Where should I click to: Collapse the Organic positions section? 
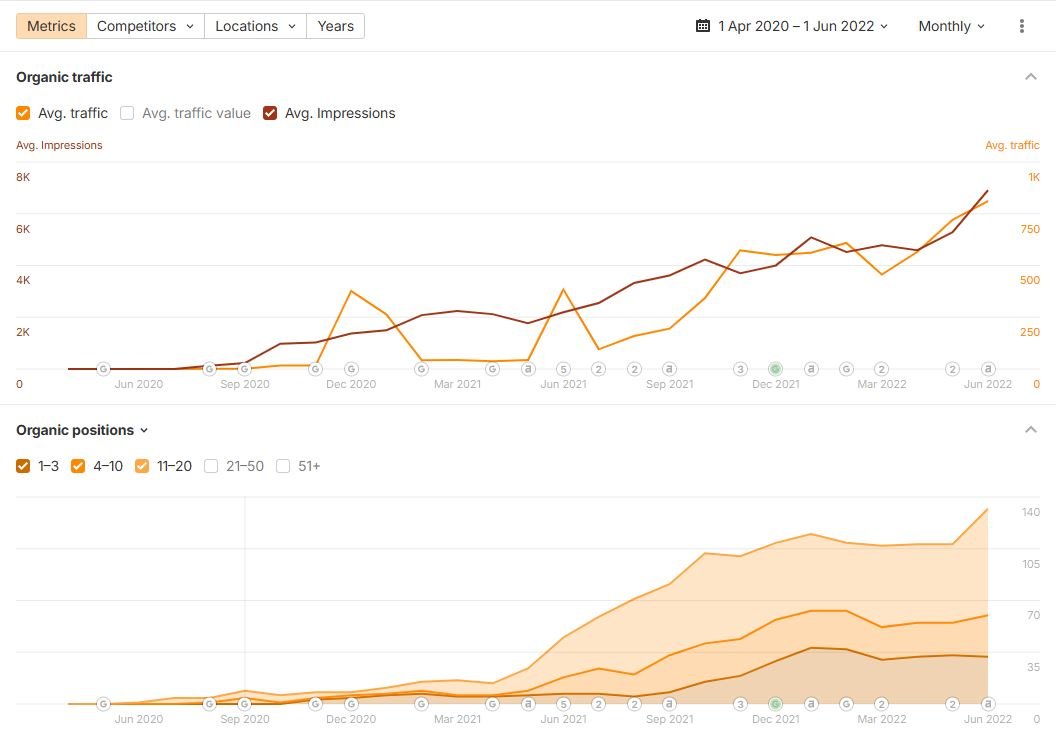tap(1031, 430)
